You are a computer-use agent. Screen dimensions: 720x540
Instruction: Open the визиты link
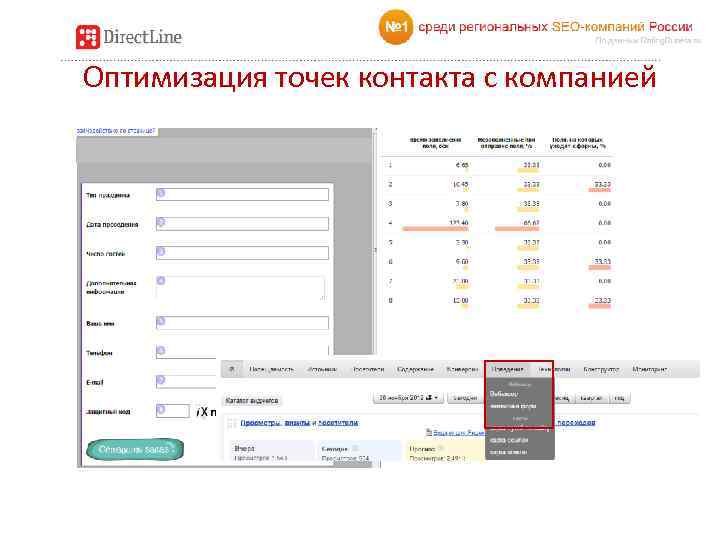point(297,423)
